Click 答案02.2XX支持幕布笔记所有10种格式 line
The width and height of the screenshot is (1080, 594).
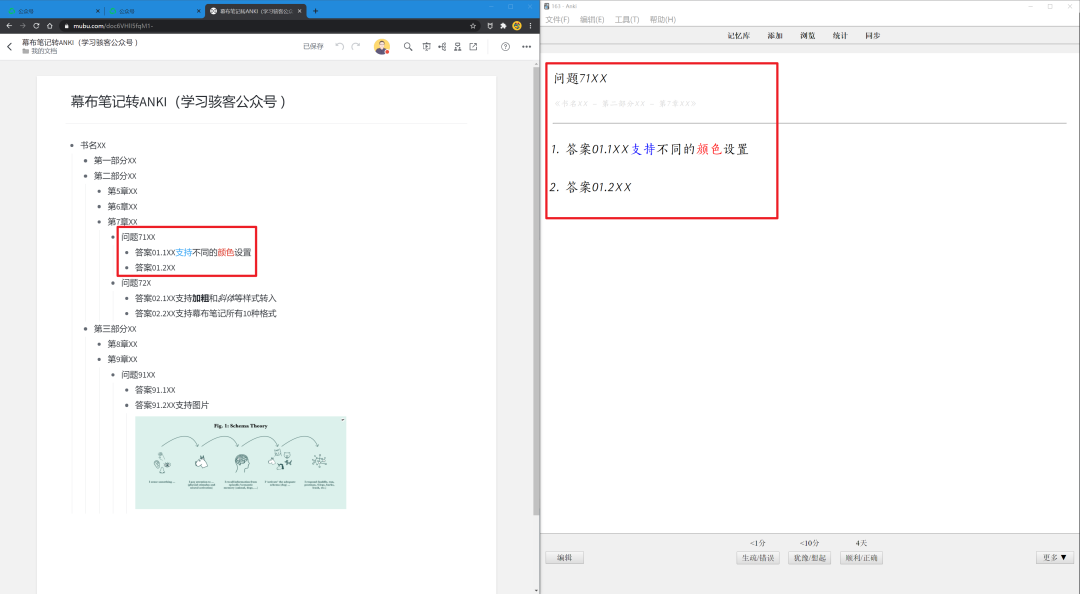pos(205,314)
